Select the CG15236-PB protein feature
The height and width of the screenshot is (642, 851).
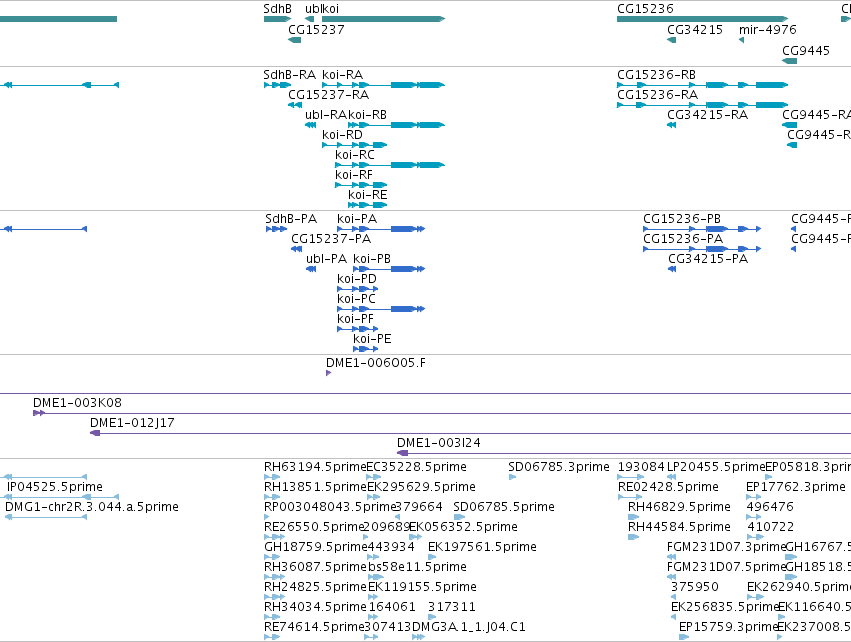(702, 229)
